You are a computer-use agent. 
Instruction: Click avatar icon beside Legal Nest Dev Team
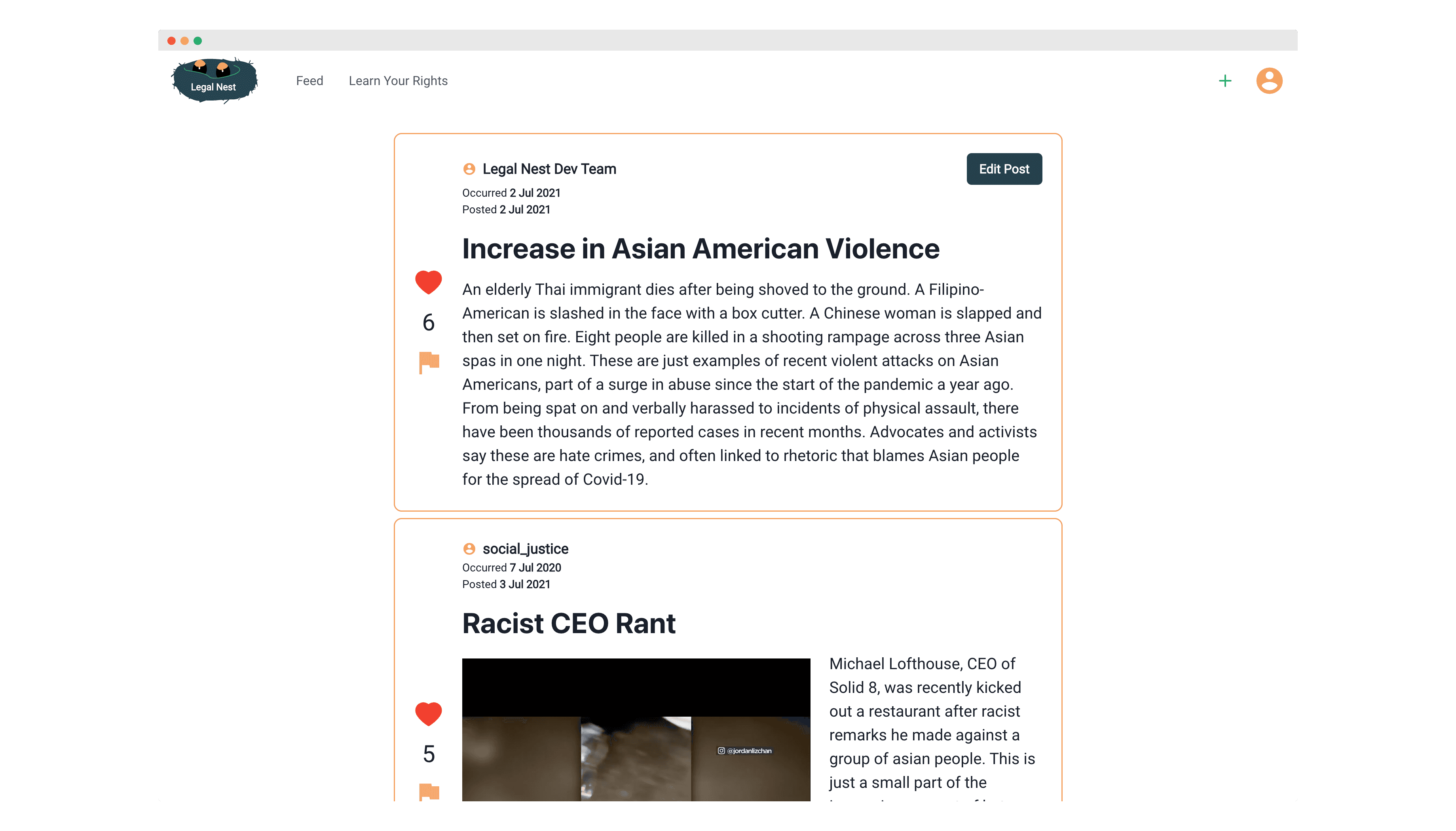[469, 169]
